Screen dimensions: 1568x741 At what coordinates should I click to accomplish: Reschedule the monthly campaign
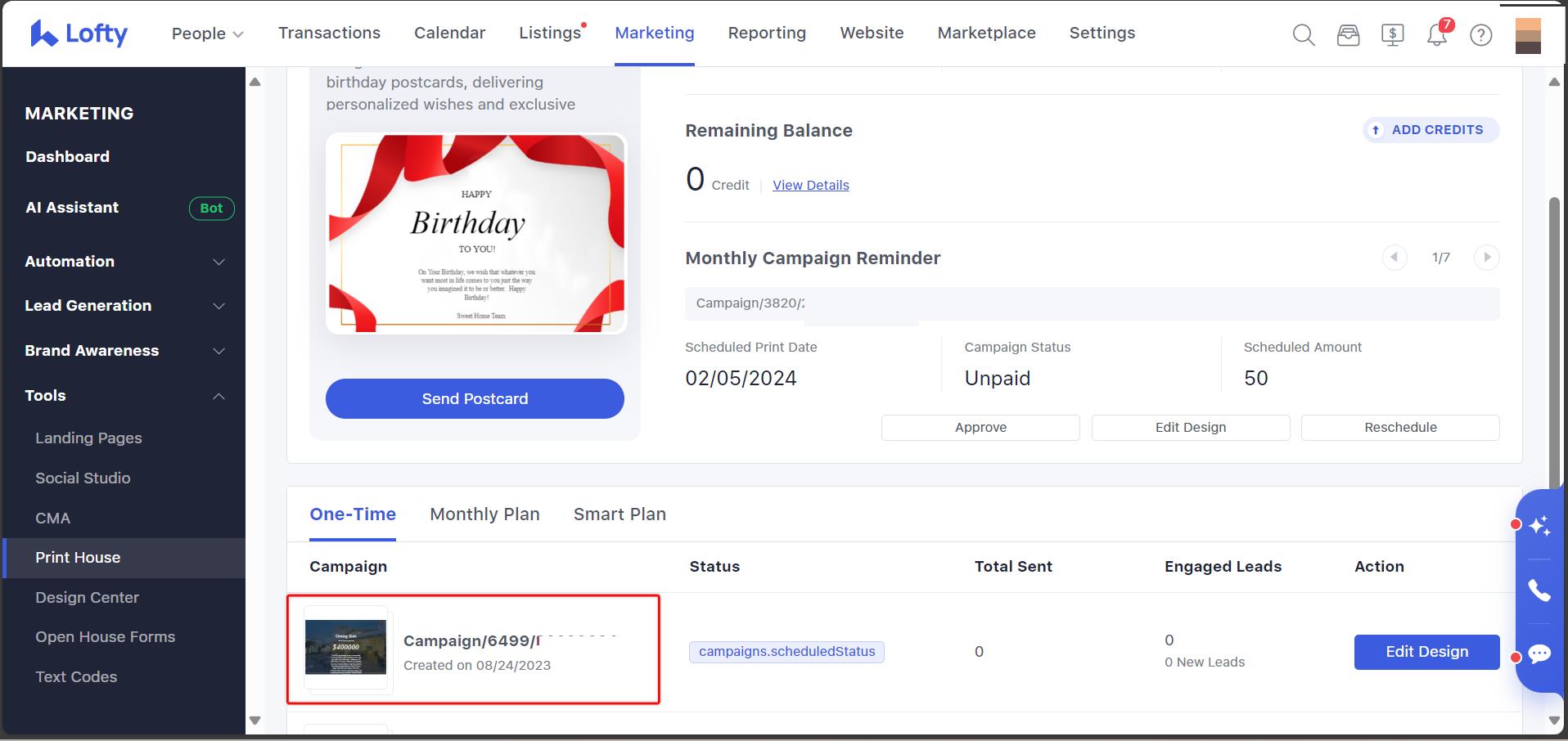(1400, 428)
